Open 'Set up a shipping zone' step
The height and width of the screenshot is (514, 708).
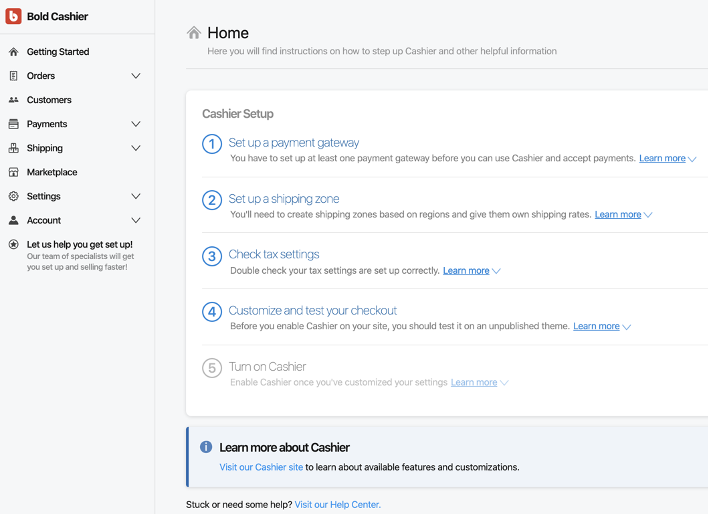point(284,199)
